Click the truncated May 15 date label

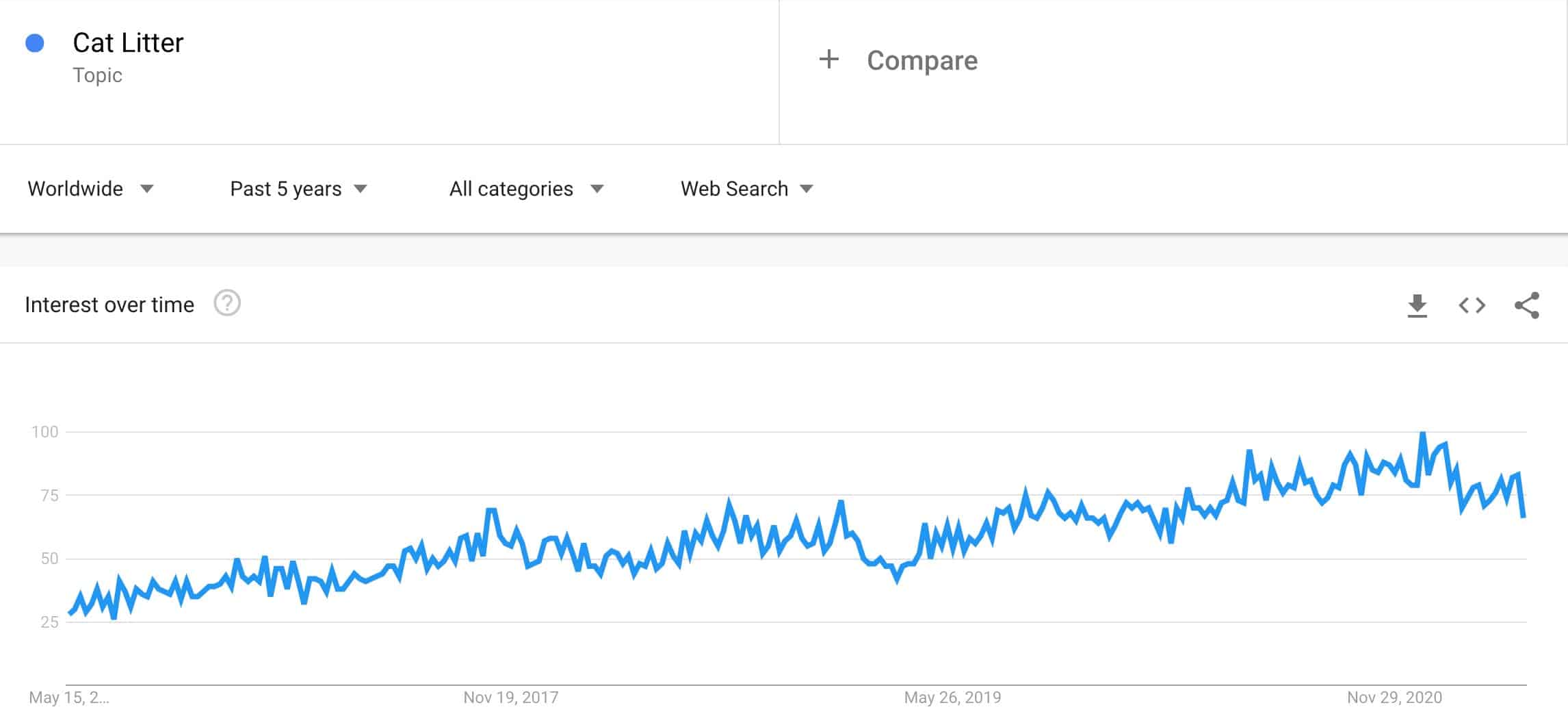coord(68,698)
